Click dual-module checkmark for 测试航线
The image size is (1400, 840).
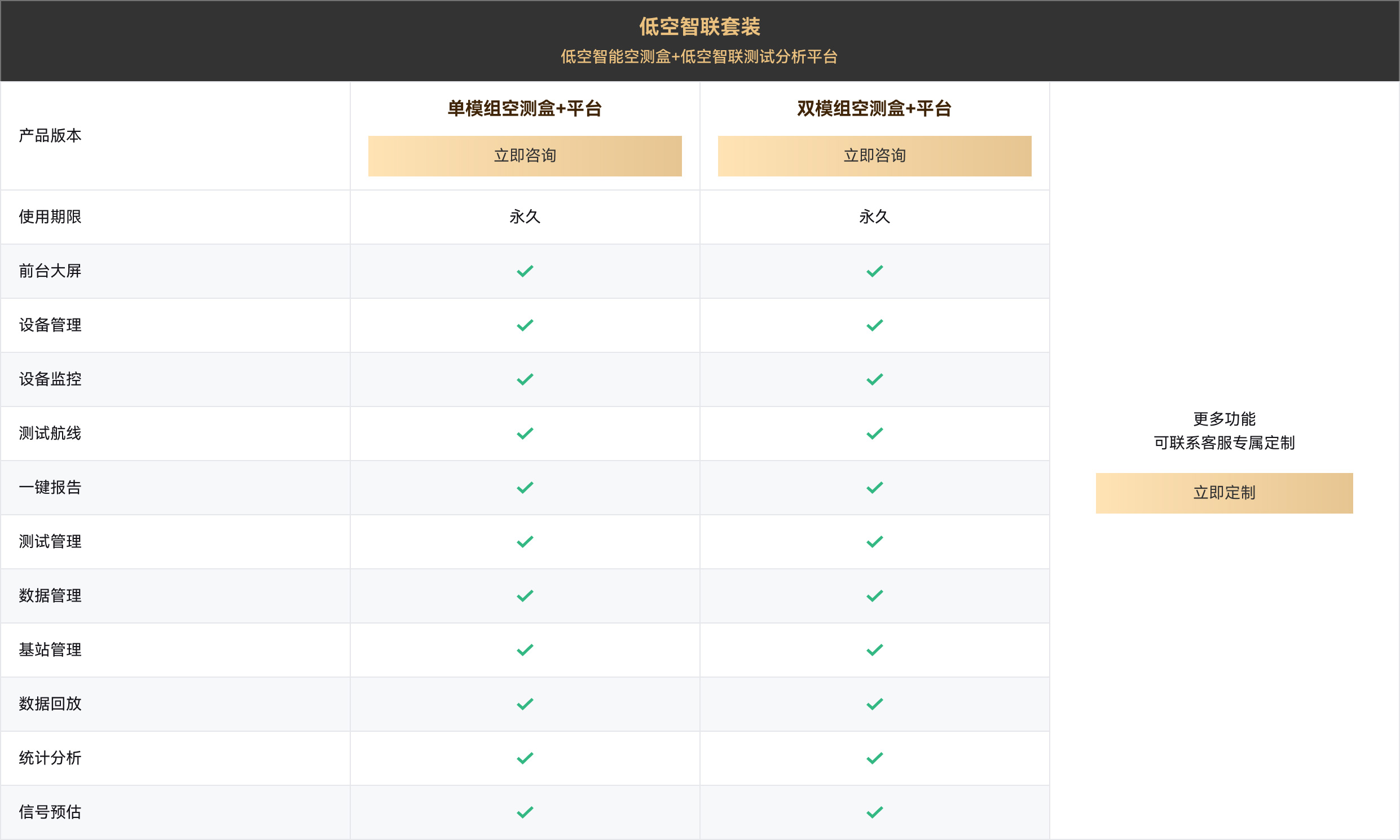874,434
